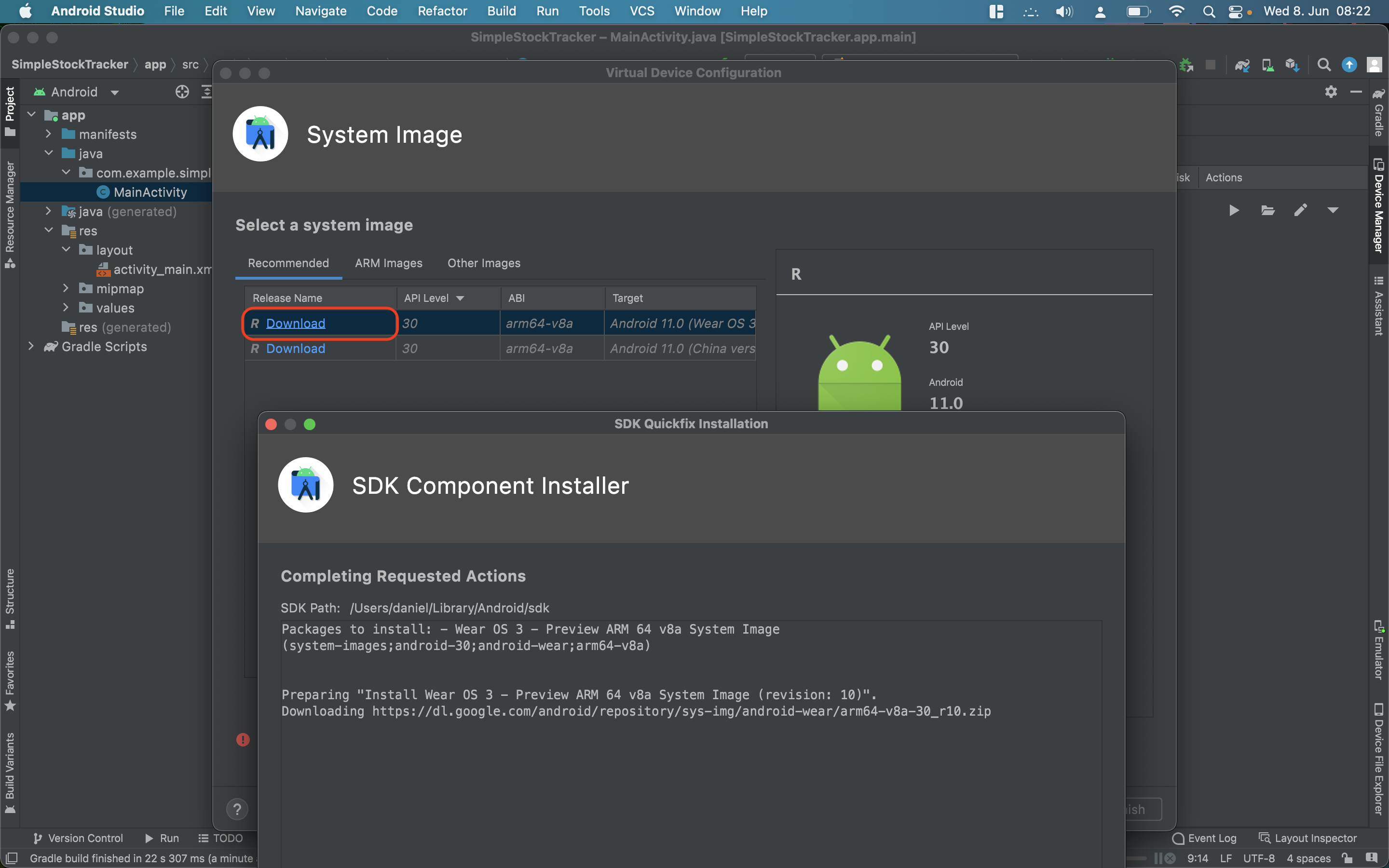Click Download link for China version image
1389x868 pixels.
click(x=295, y=349)
